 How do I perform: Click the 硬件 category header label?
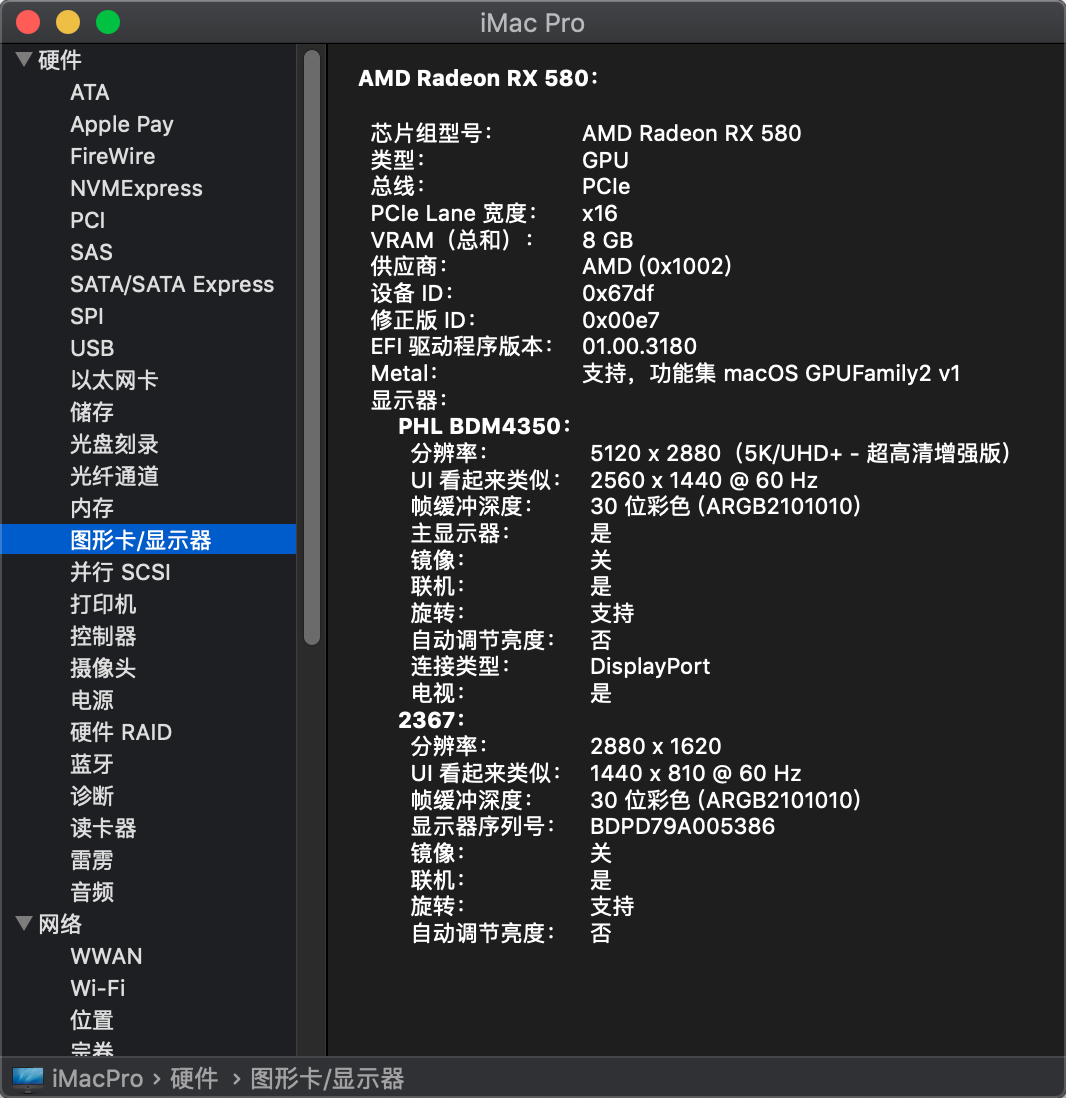[60, 60]
